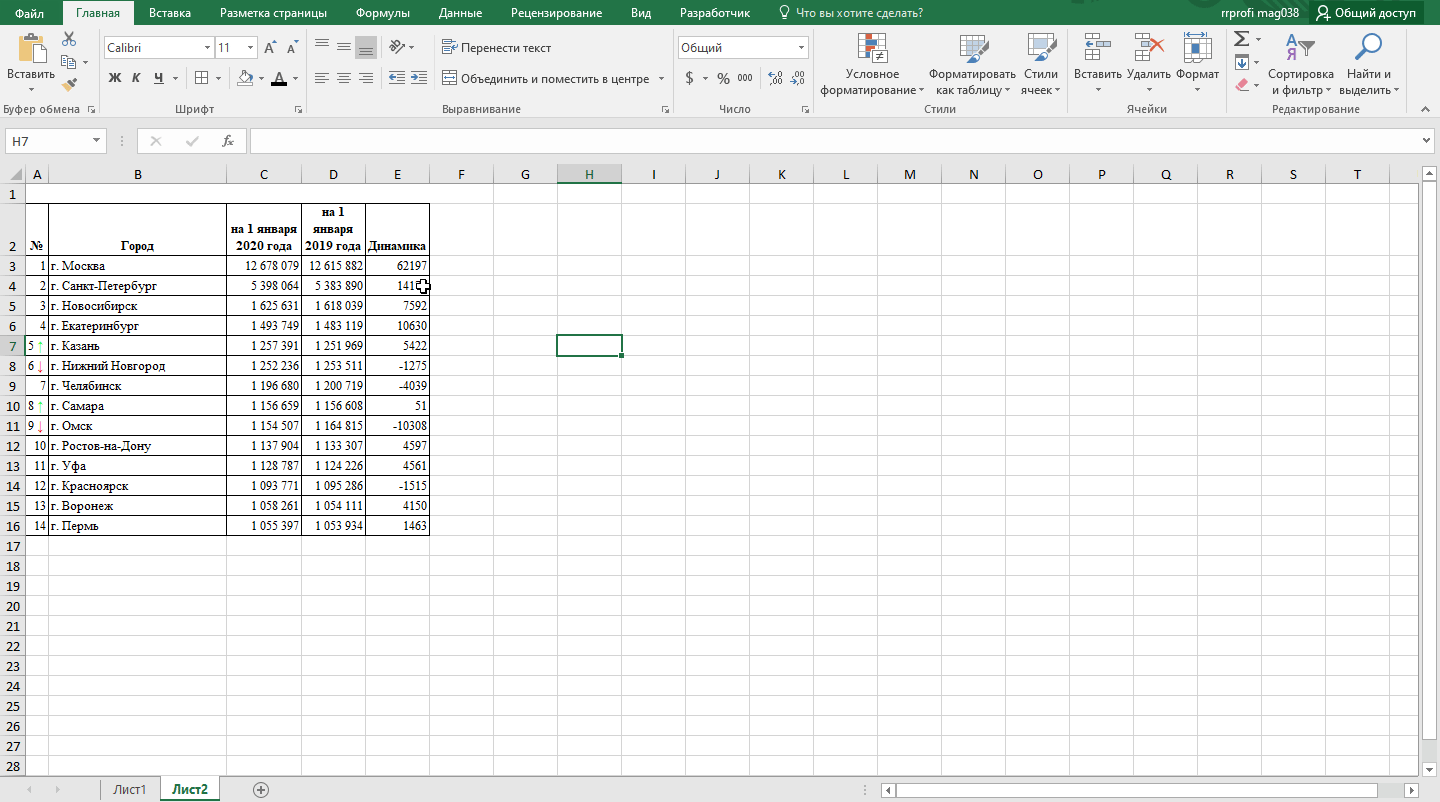
Task: Apply fill color with paint bucket
Action: pyautogui.click(x=245, y=78)
